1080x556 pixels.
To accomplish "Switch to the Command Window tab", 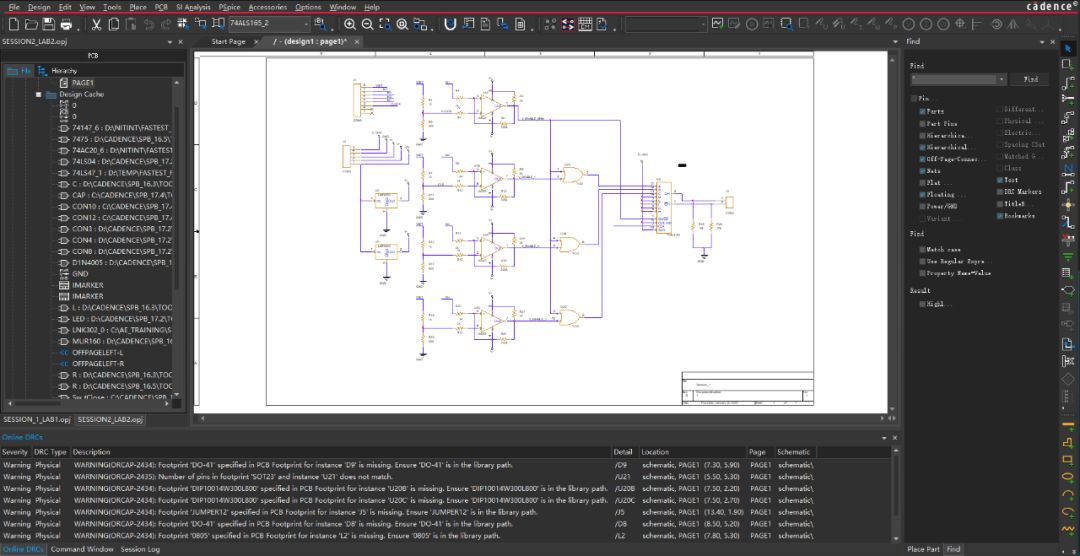I will click(x=82, y=549).
